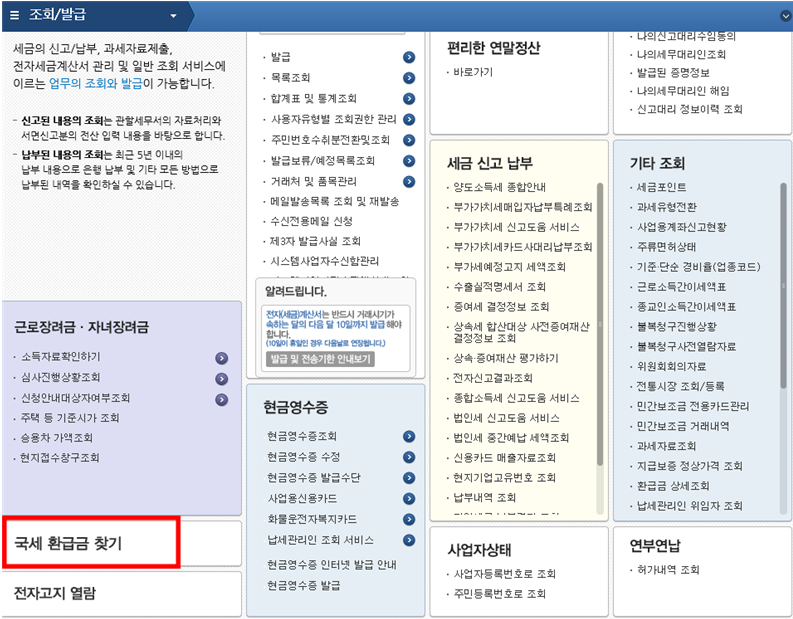
Task: Click the arrow icon beside 사용자유형별 조회권한 관리
Action: (x=409, y=119)
